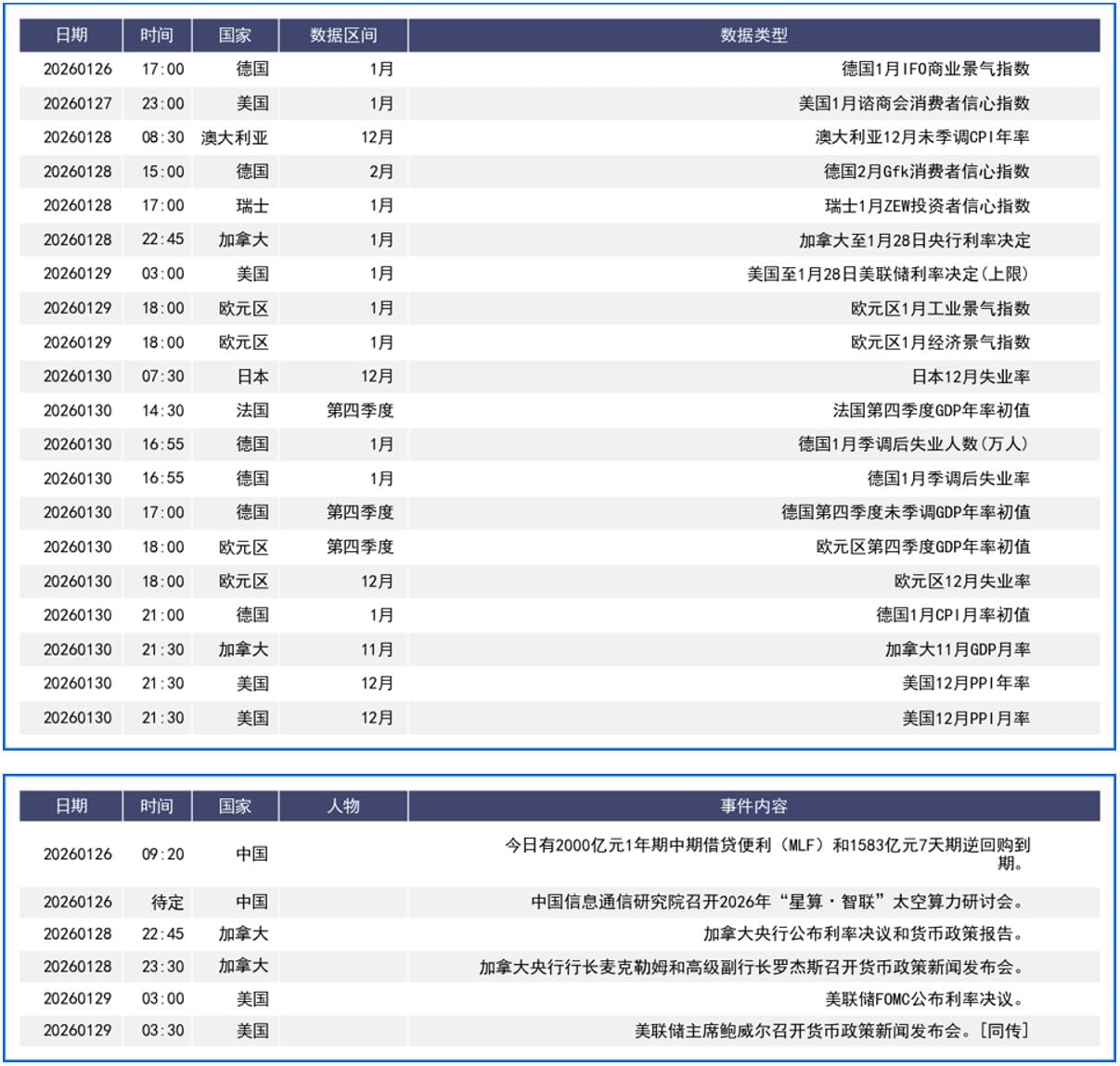This screenshot has height=1066, width=1120.
Task: Click the 数据类型 column header
Action: (753, 35)
